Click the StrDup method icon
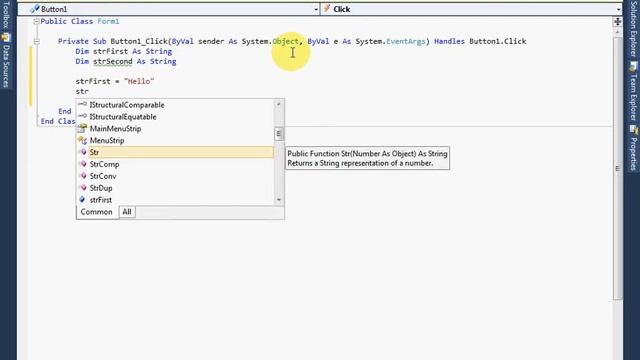This screenshot has width=640, height=360. (x=82, y=187)
